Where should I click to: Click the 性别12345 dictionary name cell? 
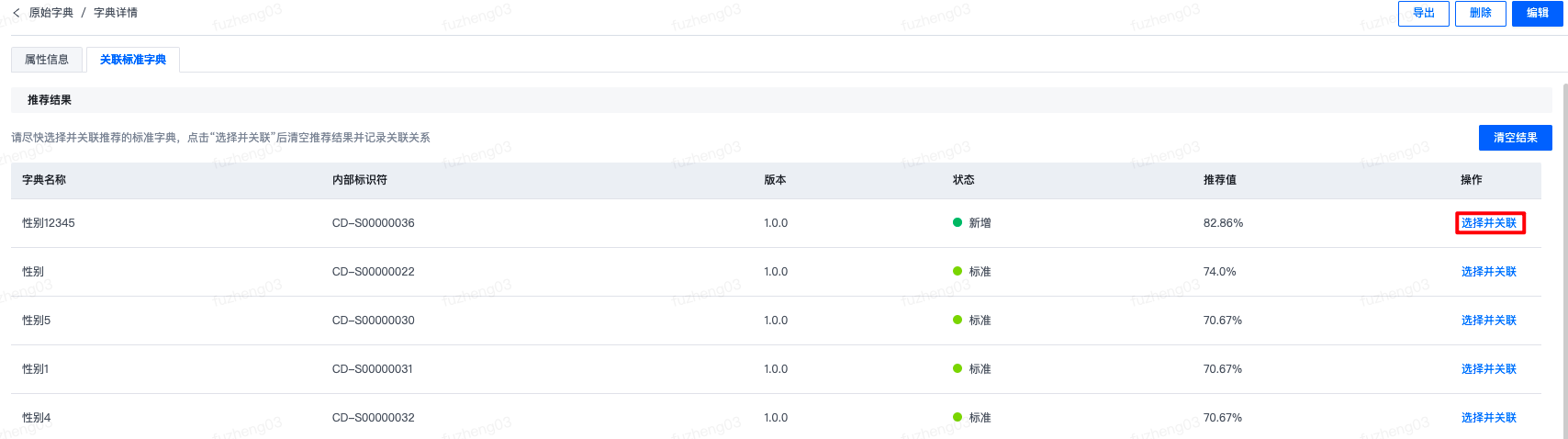[x=49, y=223]
